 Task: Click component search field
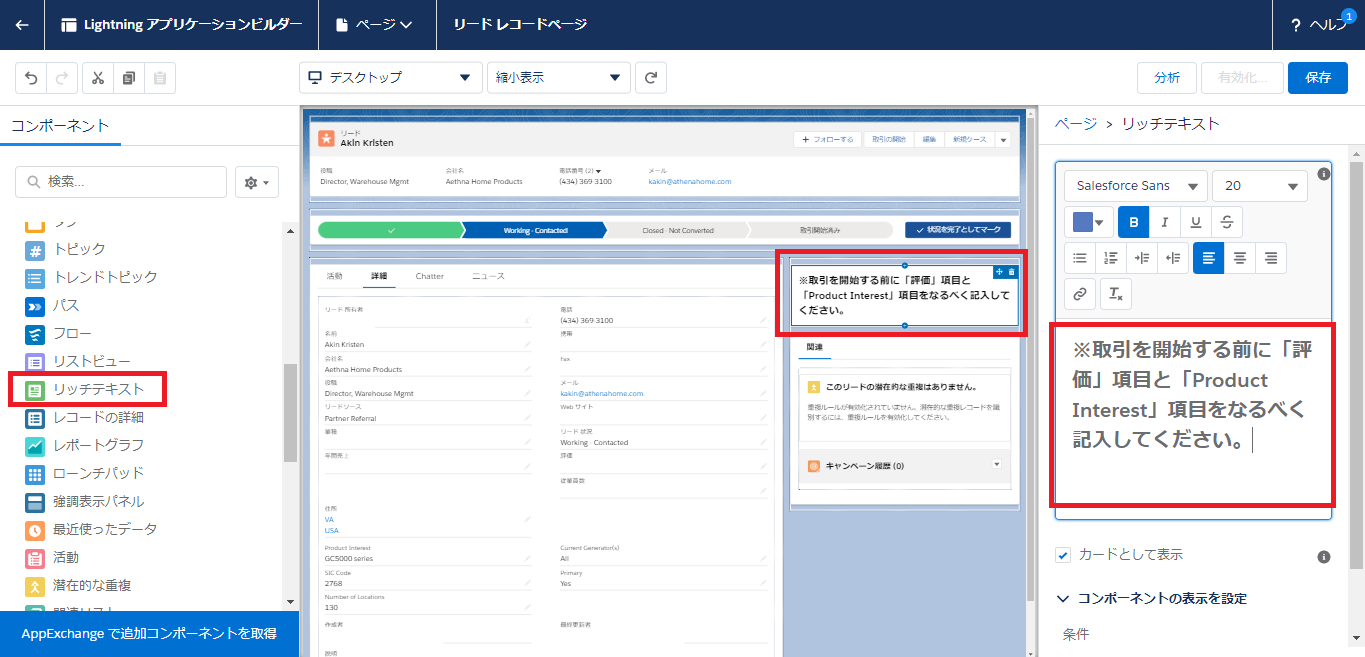(121, 182)
